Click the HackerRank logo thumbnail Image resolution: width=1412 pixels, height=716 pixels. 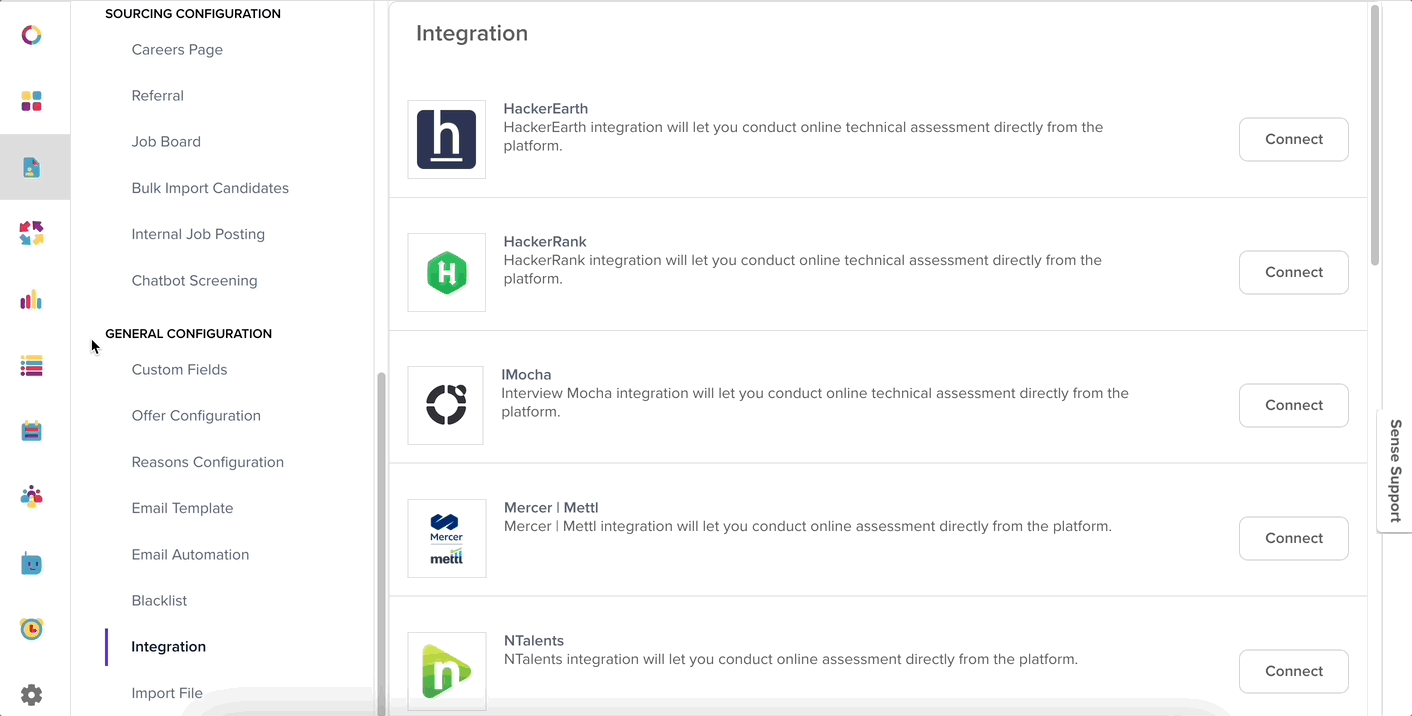pos(446,272)
